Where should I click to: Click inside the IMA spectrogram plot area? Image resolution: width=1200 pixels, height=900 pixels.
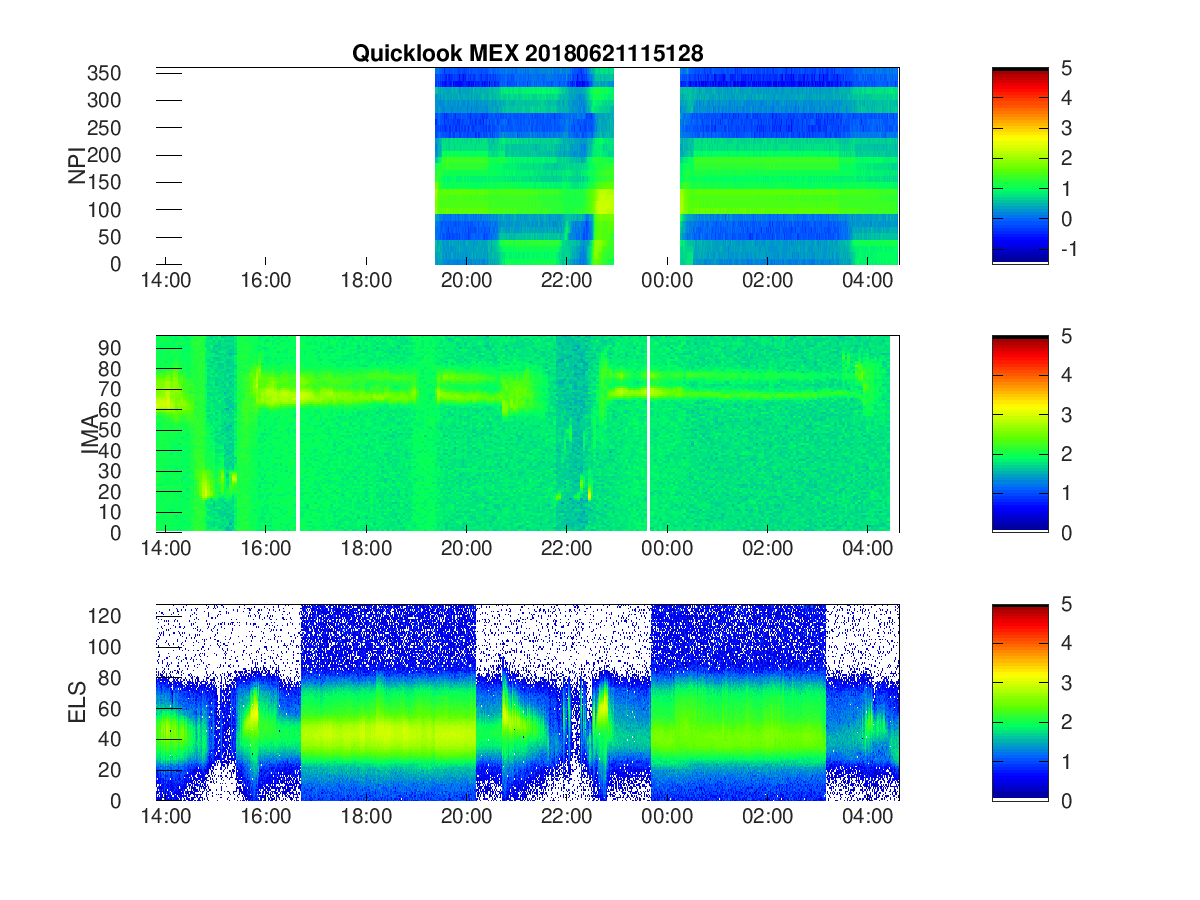(x=527, y=434)
